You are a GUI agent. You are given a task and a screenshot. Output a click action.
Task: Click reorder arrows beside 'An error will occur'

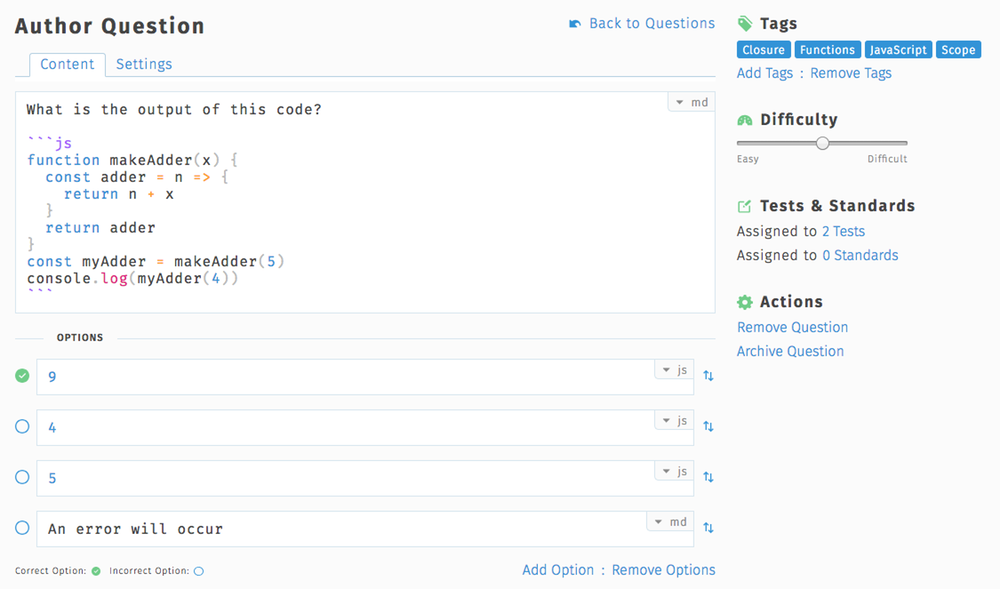point(708,528)
